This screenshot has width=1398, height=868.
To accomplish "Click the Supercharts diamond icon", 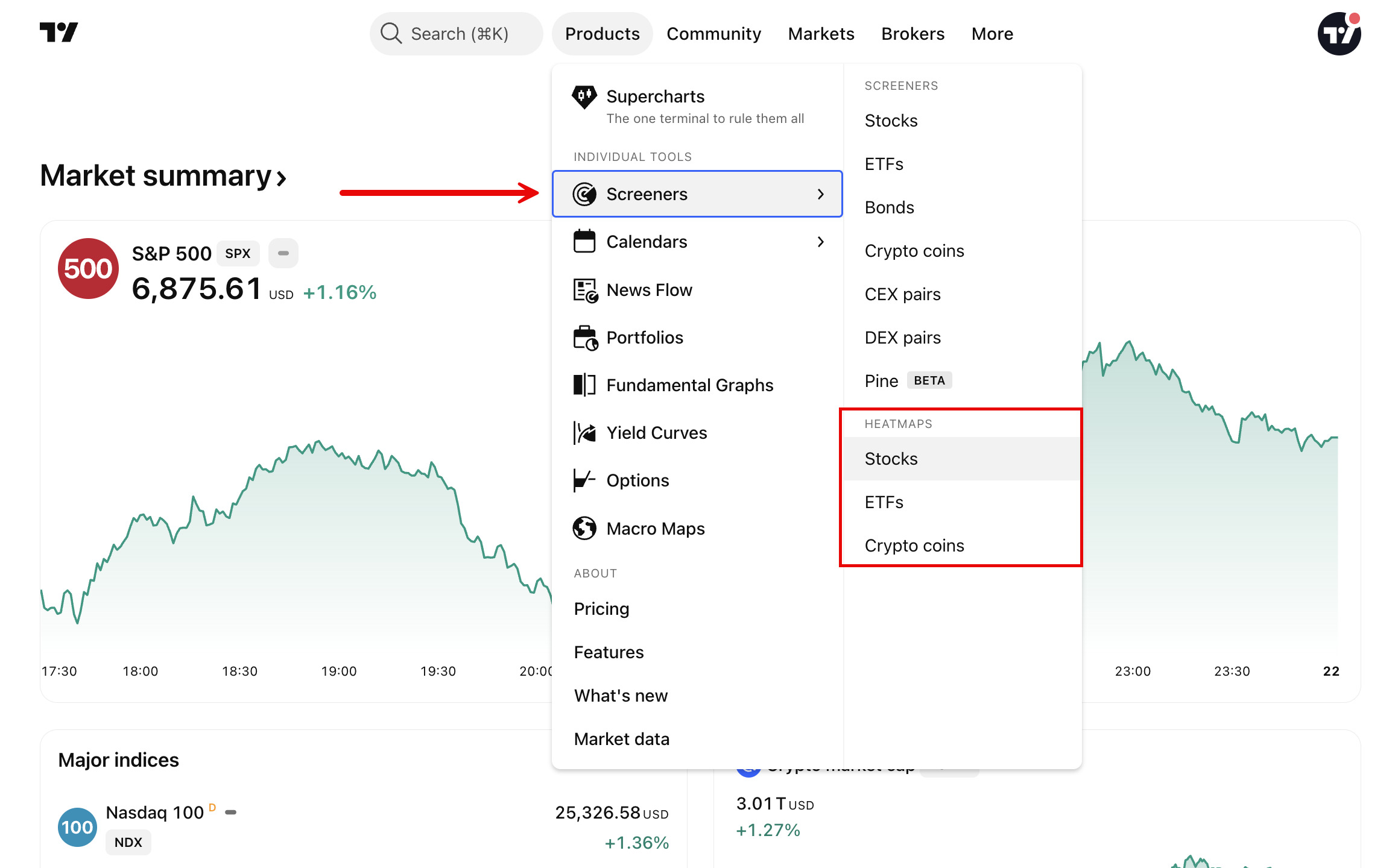I will tap(584, 97).
